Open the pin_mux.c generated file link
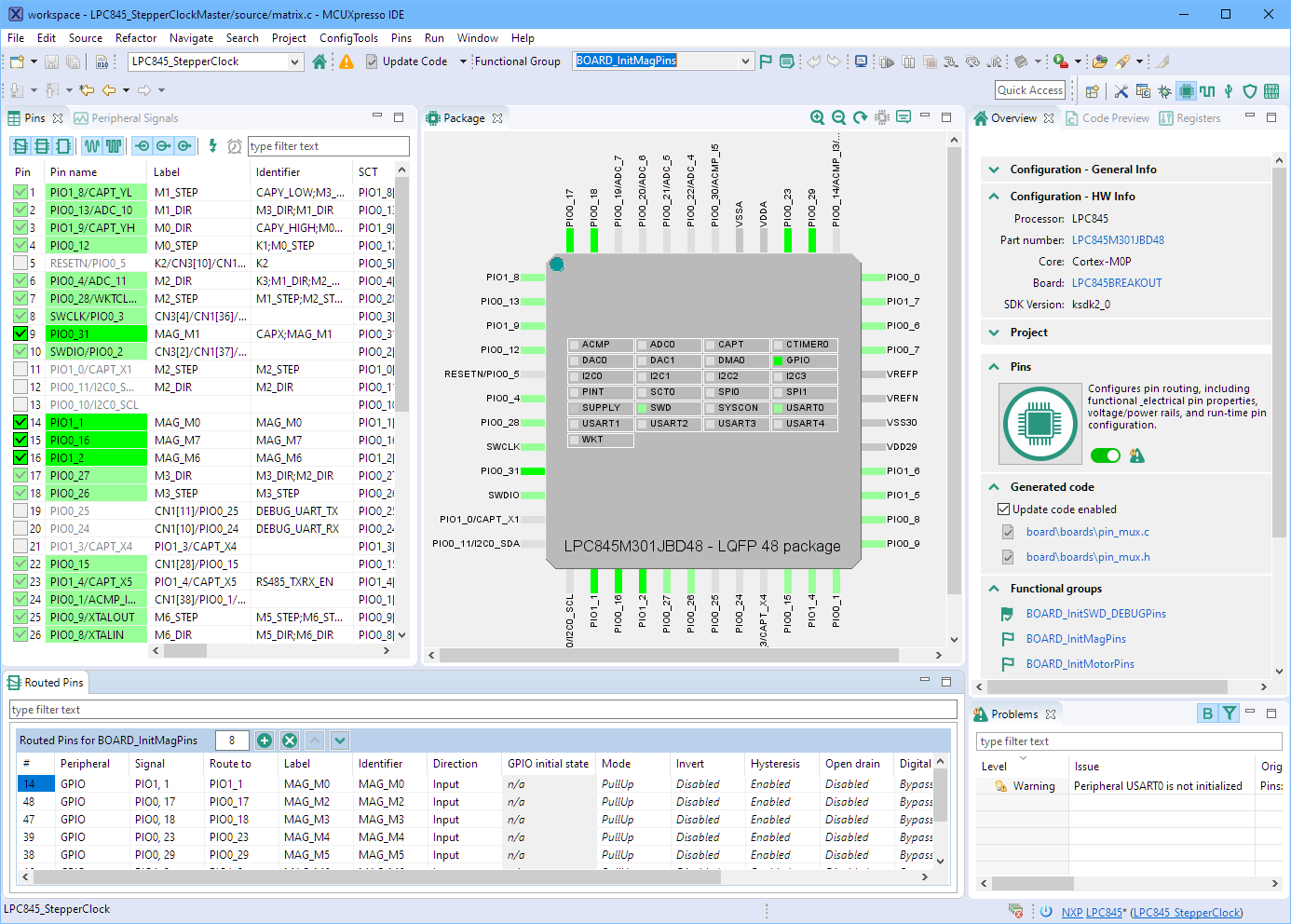Screen dimensions: 1291x924 [1087, 532]
